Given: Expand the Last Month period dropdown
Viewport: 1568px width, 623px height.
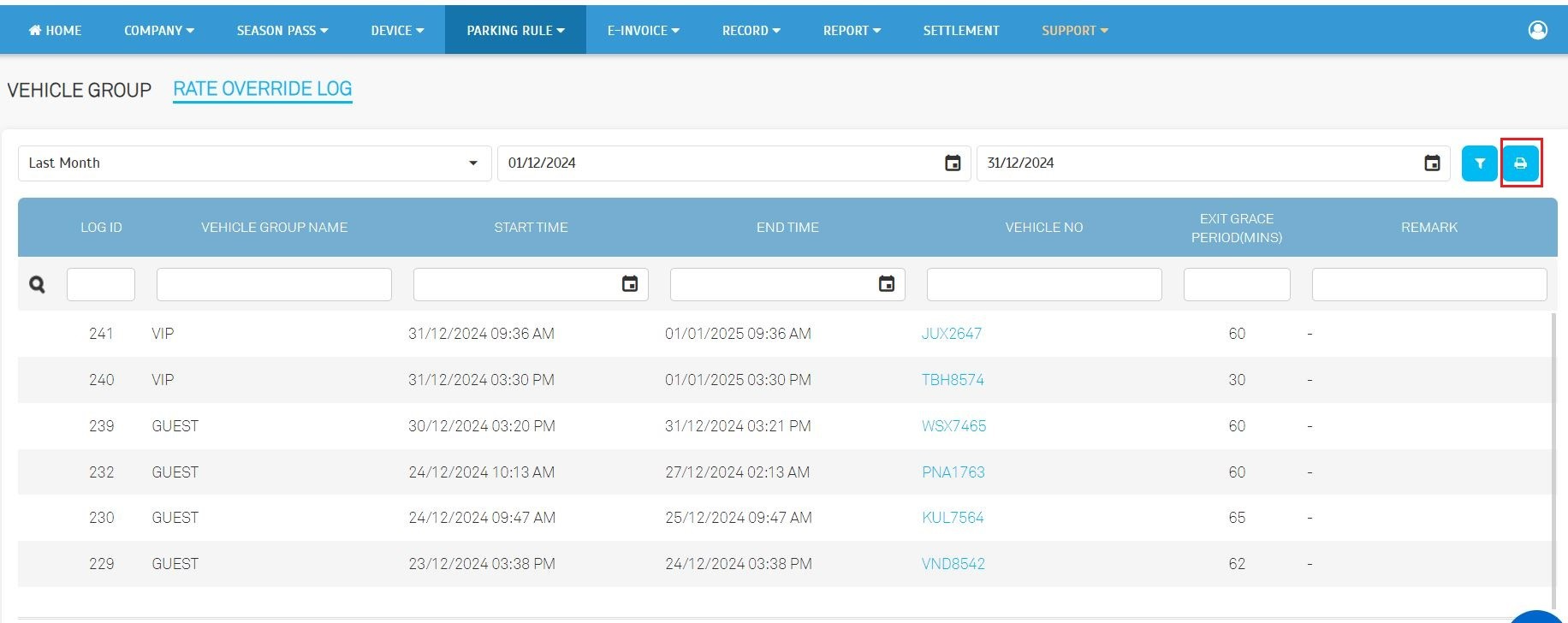Looking at the screenshot, I should point(254,163).
